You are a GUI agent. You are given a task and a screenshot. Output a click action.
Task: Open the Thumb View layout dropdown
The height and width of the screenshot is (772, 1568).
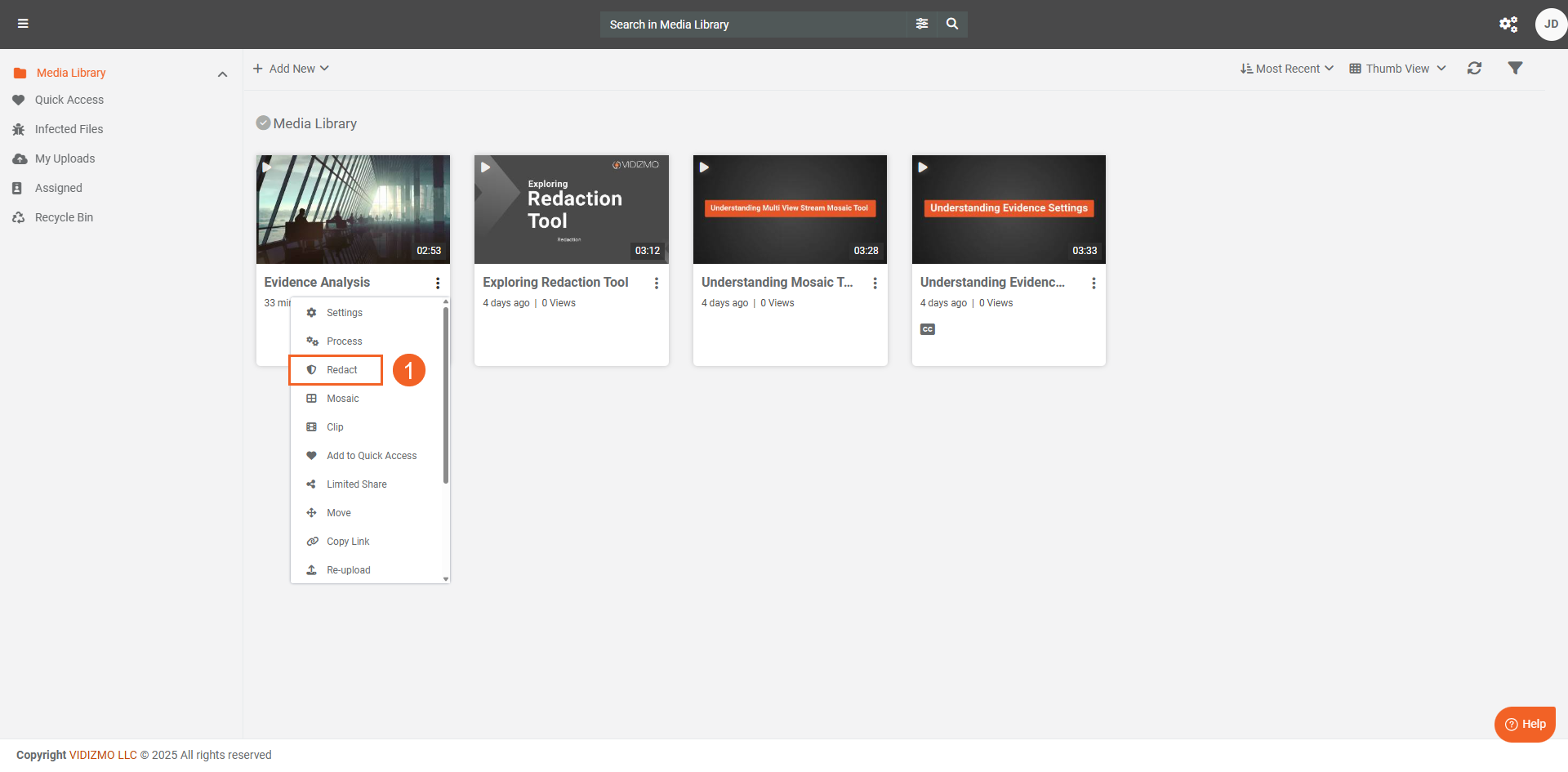(1397, 69)
